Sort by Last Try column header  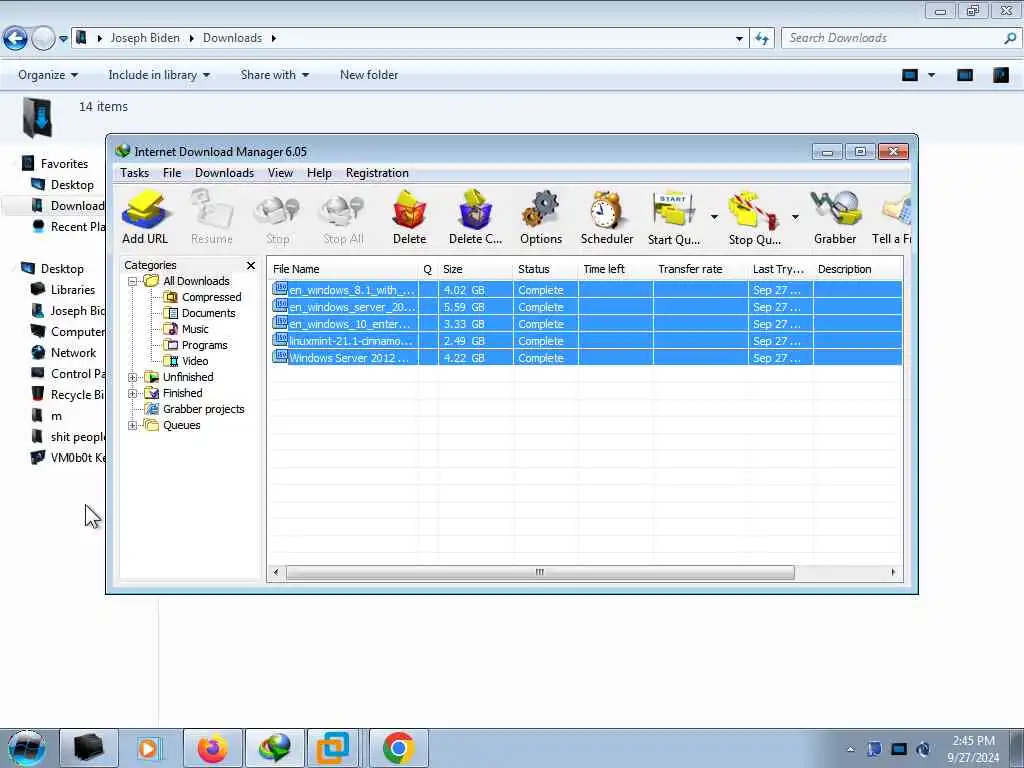[780, 269]
